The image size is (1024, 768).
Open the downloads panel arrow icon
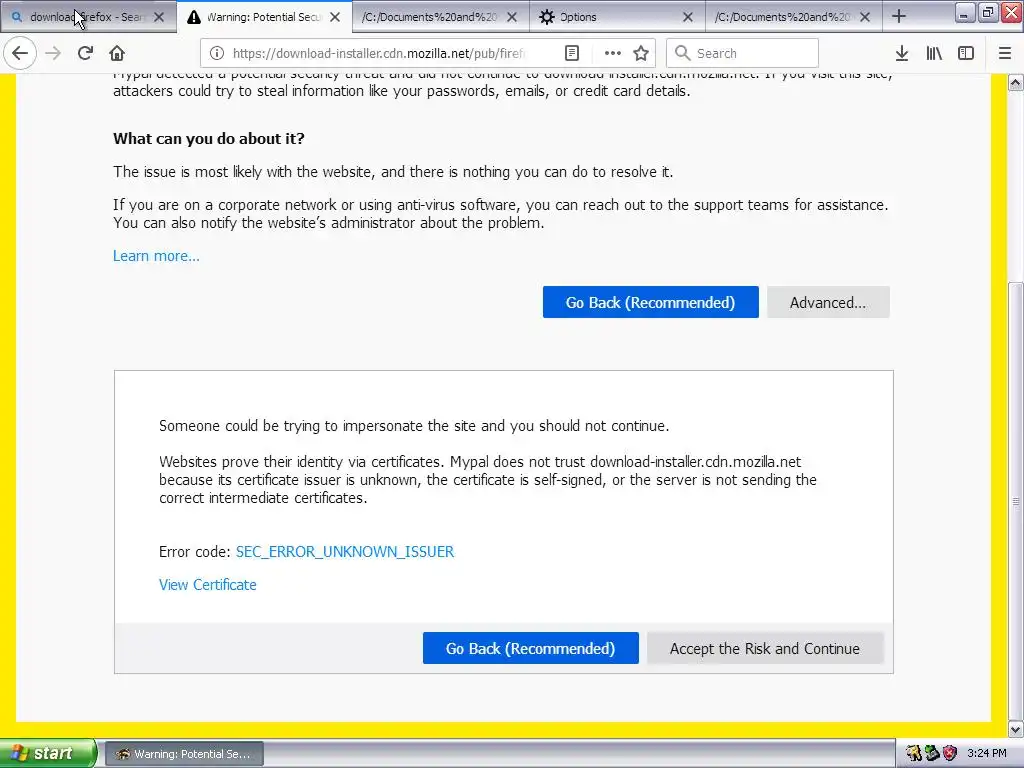click(x=902, y=53)
